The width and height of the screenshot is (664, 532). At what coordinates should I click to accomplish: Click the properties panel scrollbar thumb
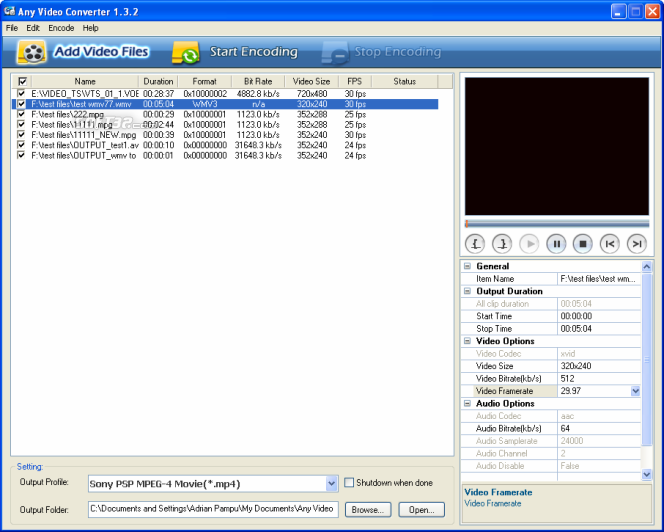tap(647, 360)
